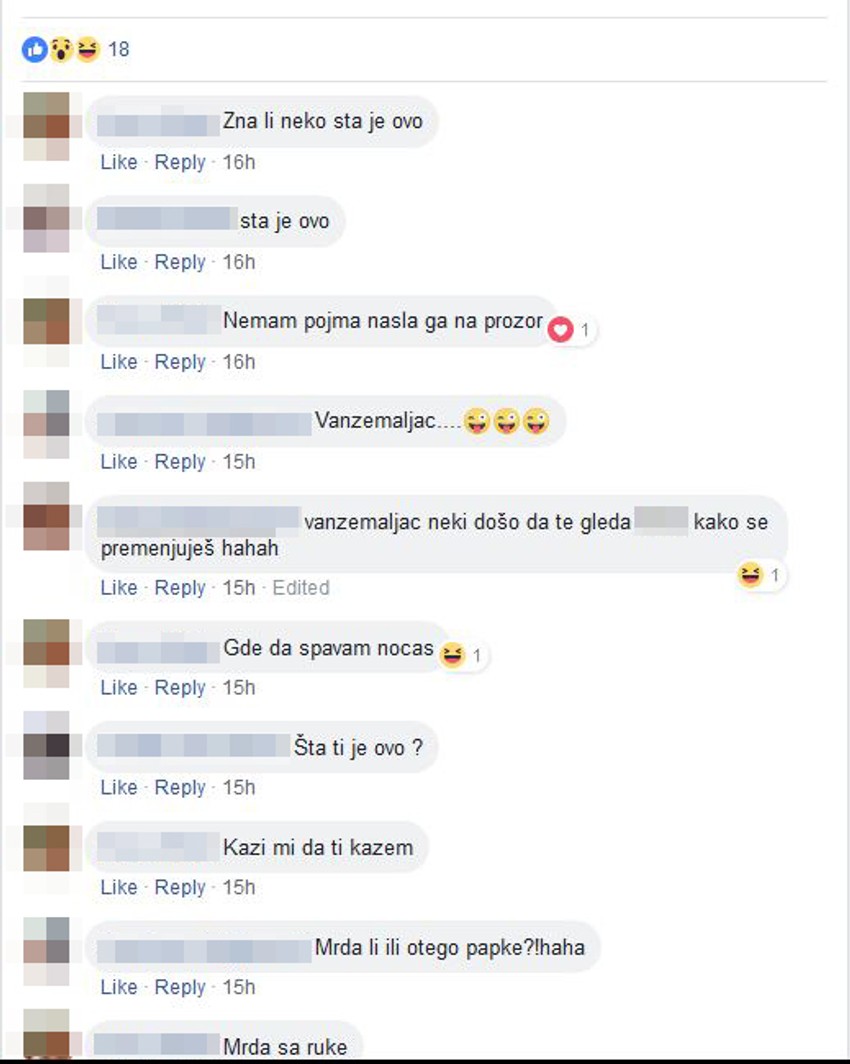Reply to the 'Zna li neko sta je ovo' comment

(180, 162)
